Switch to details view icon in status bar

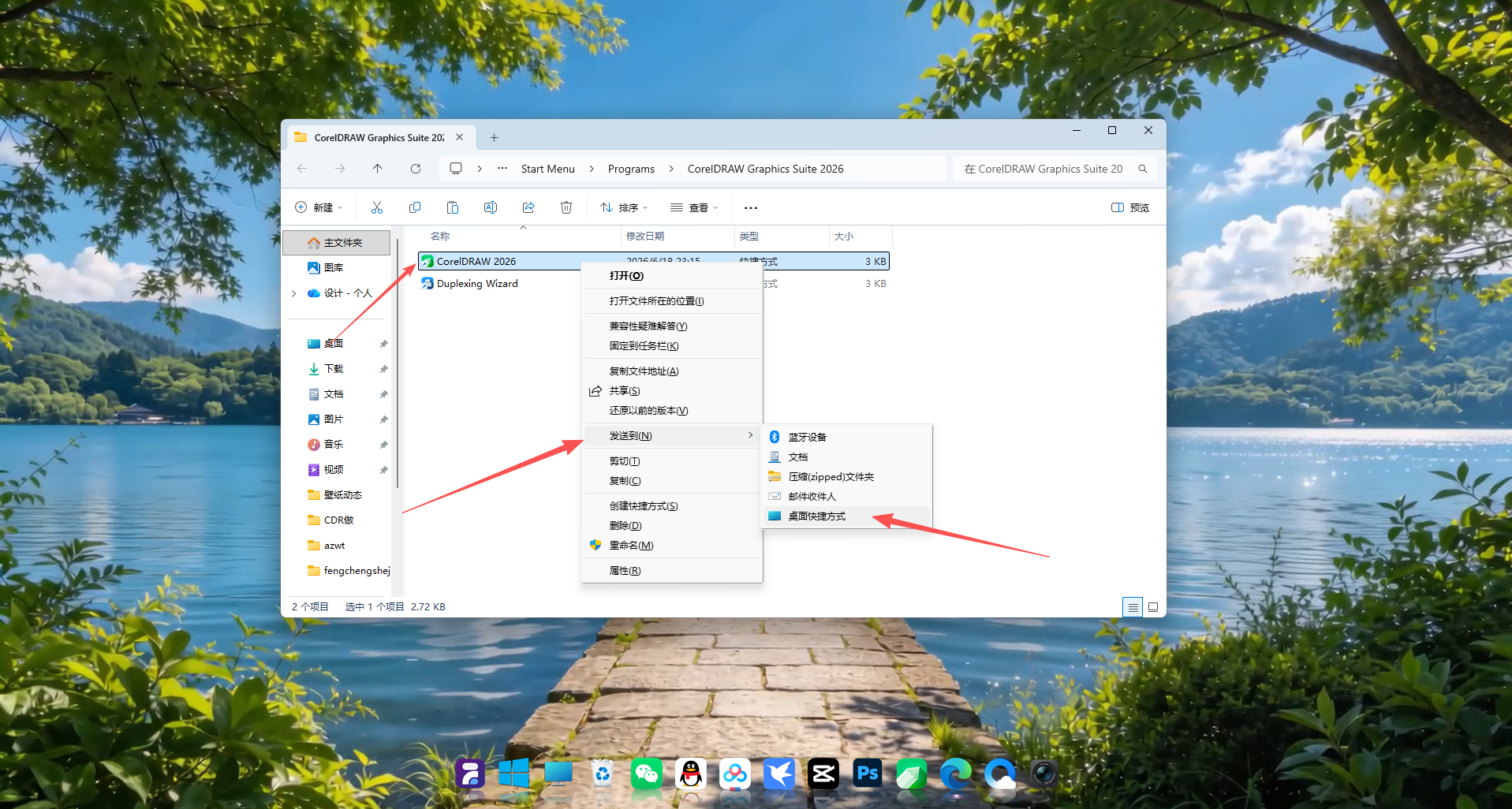click(x=1133, y=607)
